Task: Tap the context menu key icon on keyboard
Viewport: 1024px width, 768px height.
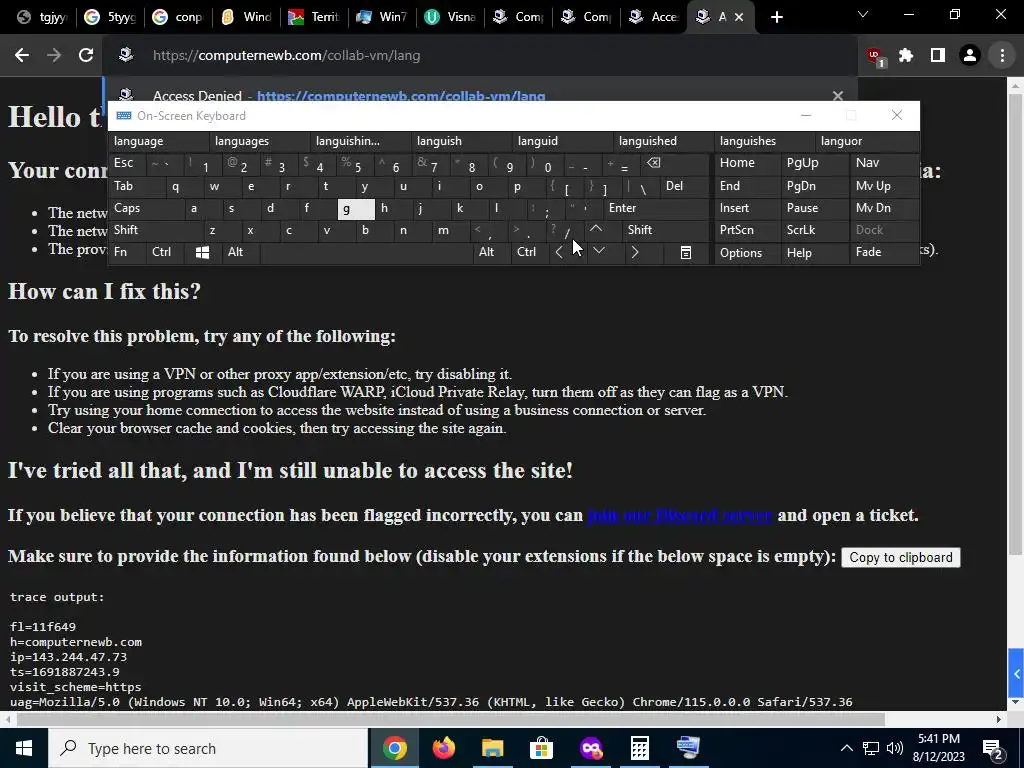Action: pyautogui.click(x=685, y=252)
